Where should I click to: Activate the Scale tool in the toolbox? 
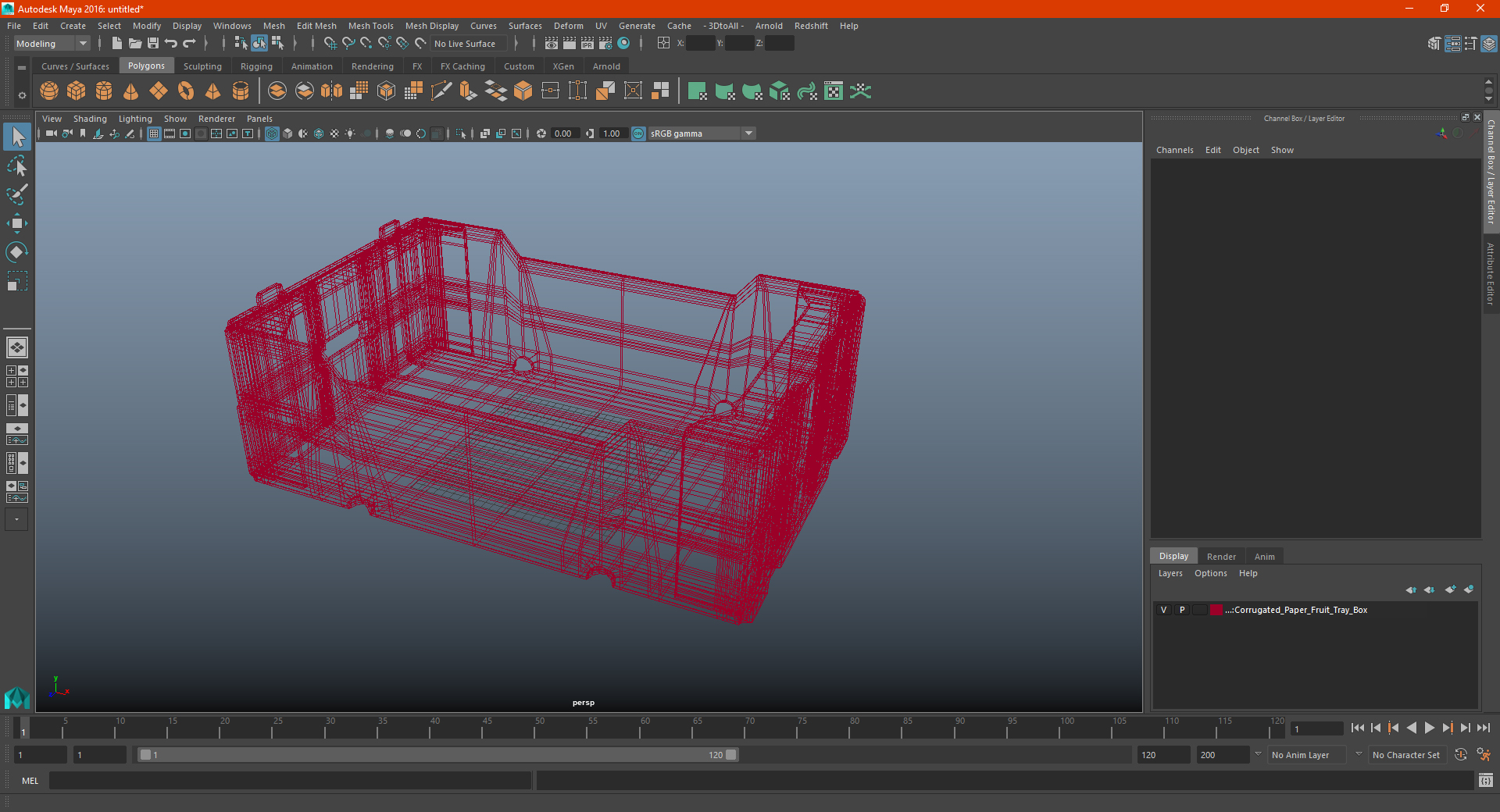(17, 281)
